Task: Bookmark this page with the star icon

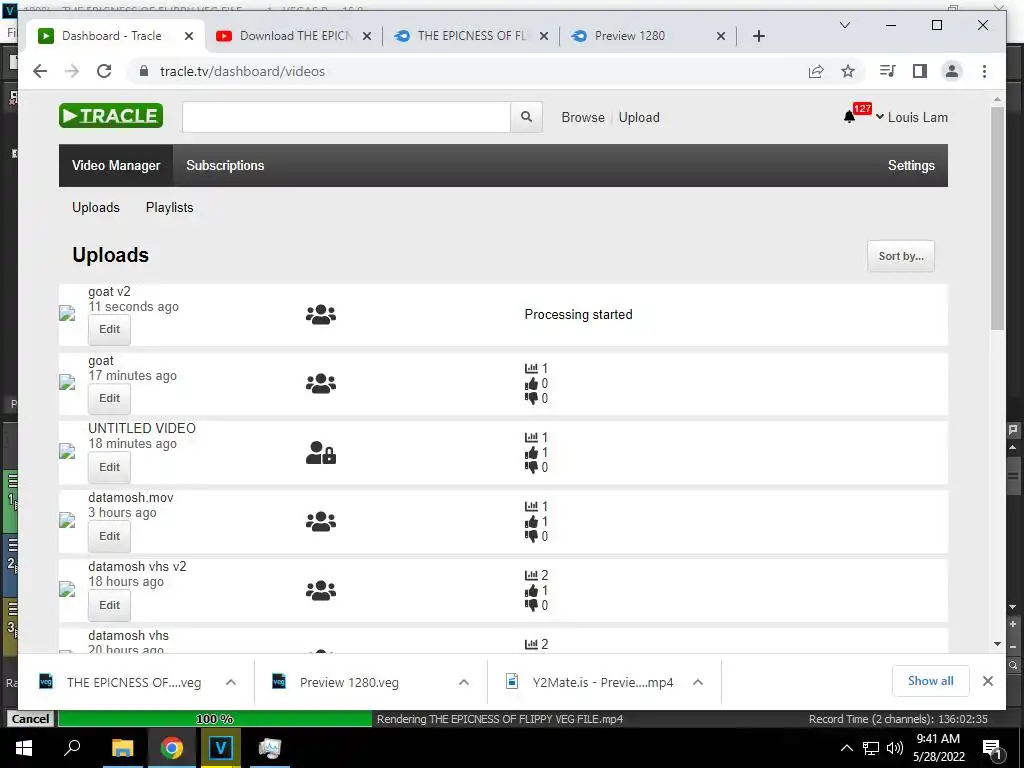Action: click(848, 71)
